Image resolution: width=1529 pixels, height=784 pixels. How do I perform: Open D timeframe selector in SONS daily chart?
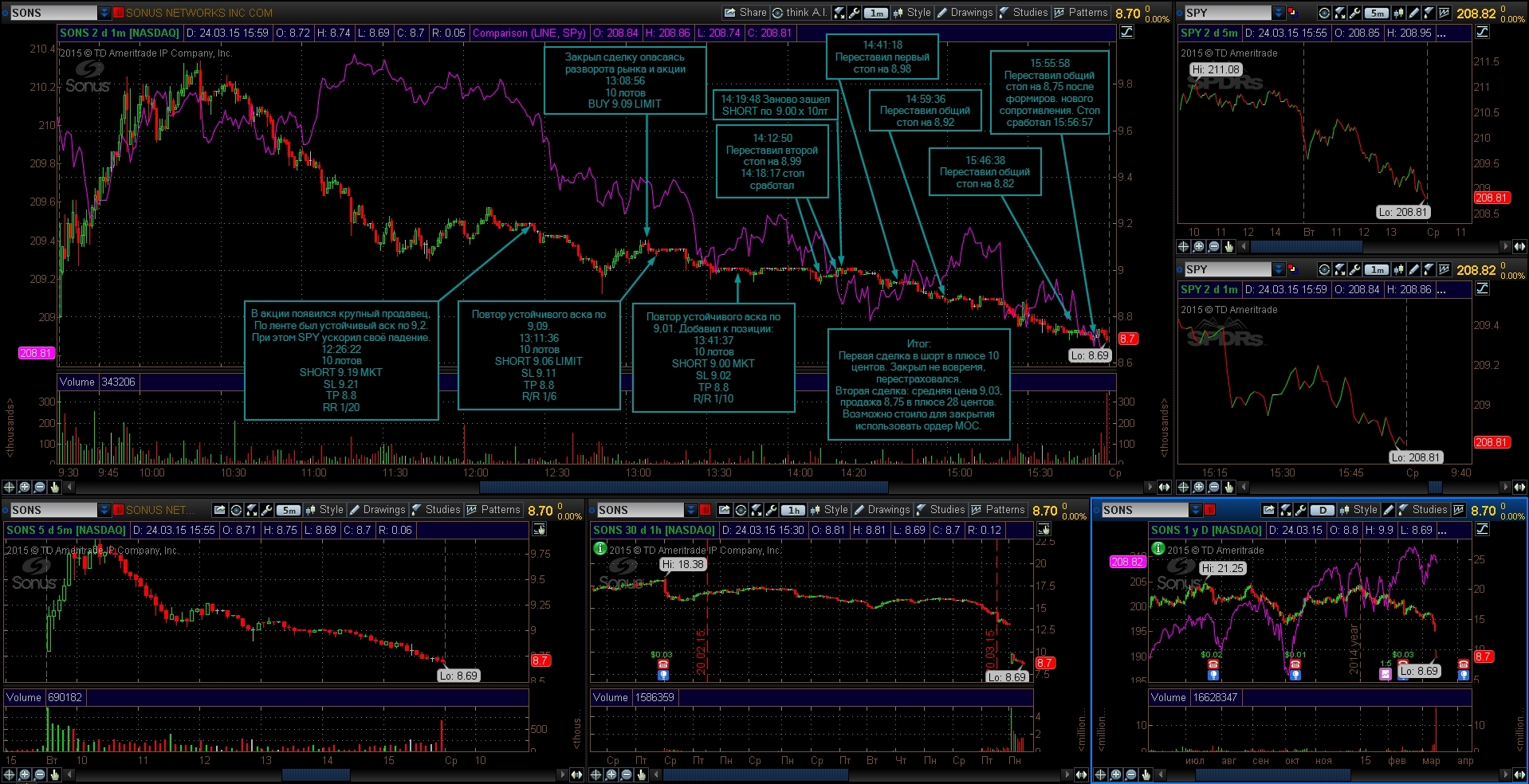(1323, 510)
